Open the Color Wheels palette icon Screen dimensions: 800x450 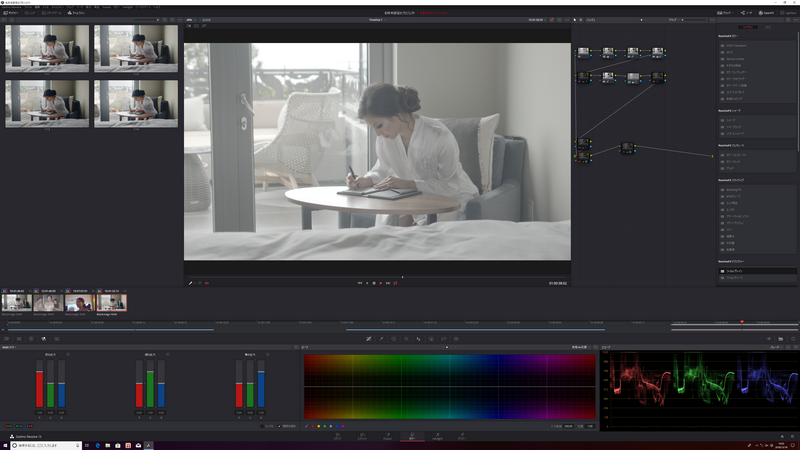pyautogui.click(x=31, y=339)
